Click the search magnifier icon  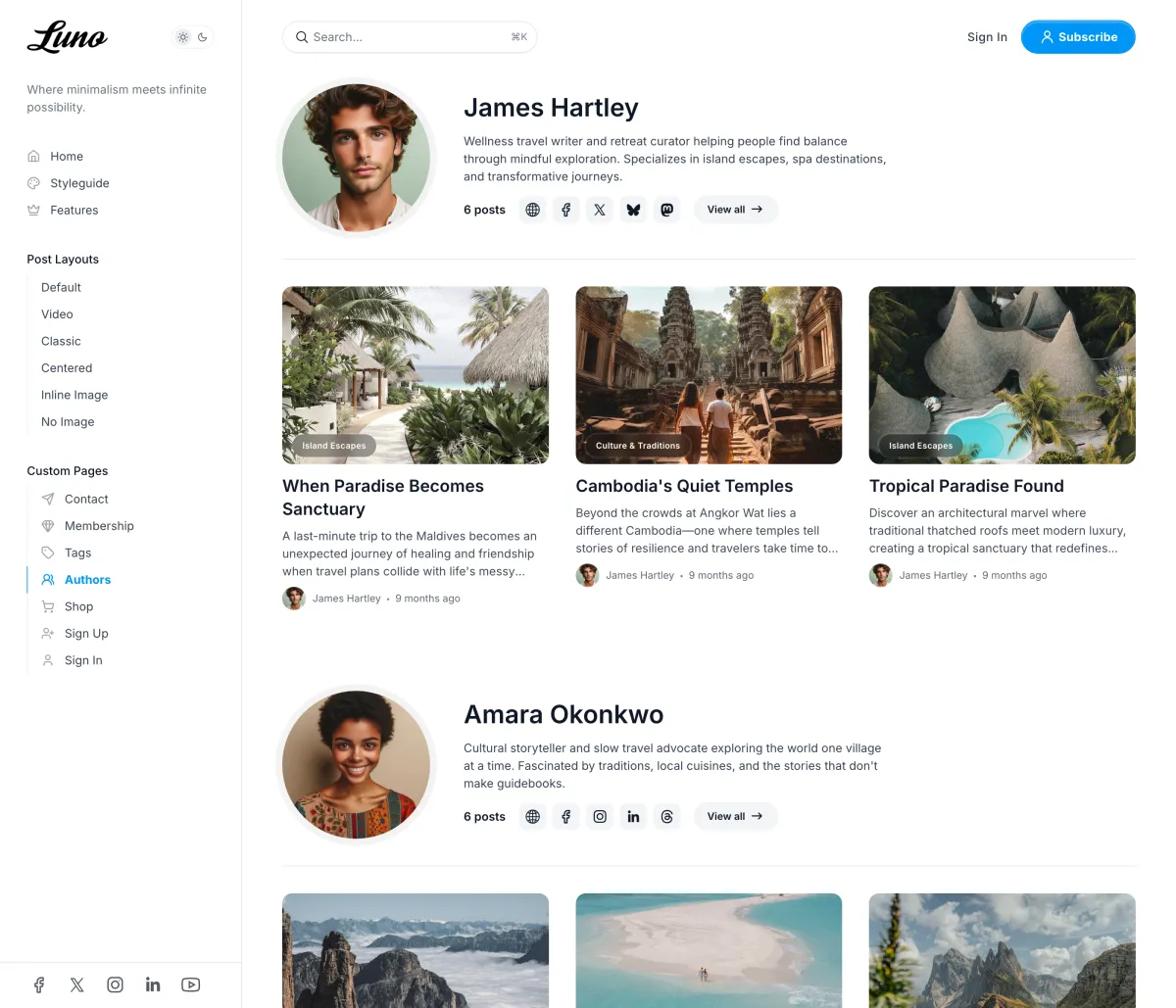(302, 37)
